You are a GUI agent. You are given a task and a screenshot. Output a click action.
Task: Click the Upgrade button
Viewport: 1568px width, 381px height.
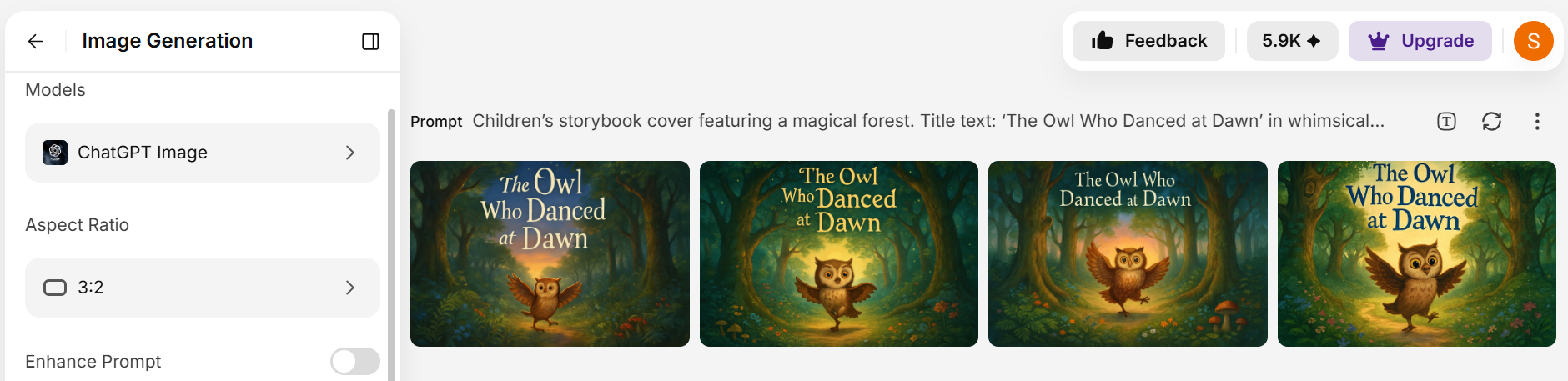(x=1420, y=41)
